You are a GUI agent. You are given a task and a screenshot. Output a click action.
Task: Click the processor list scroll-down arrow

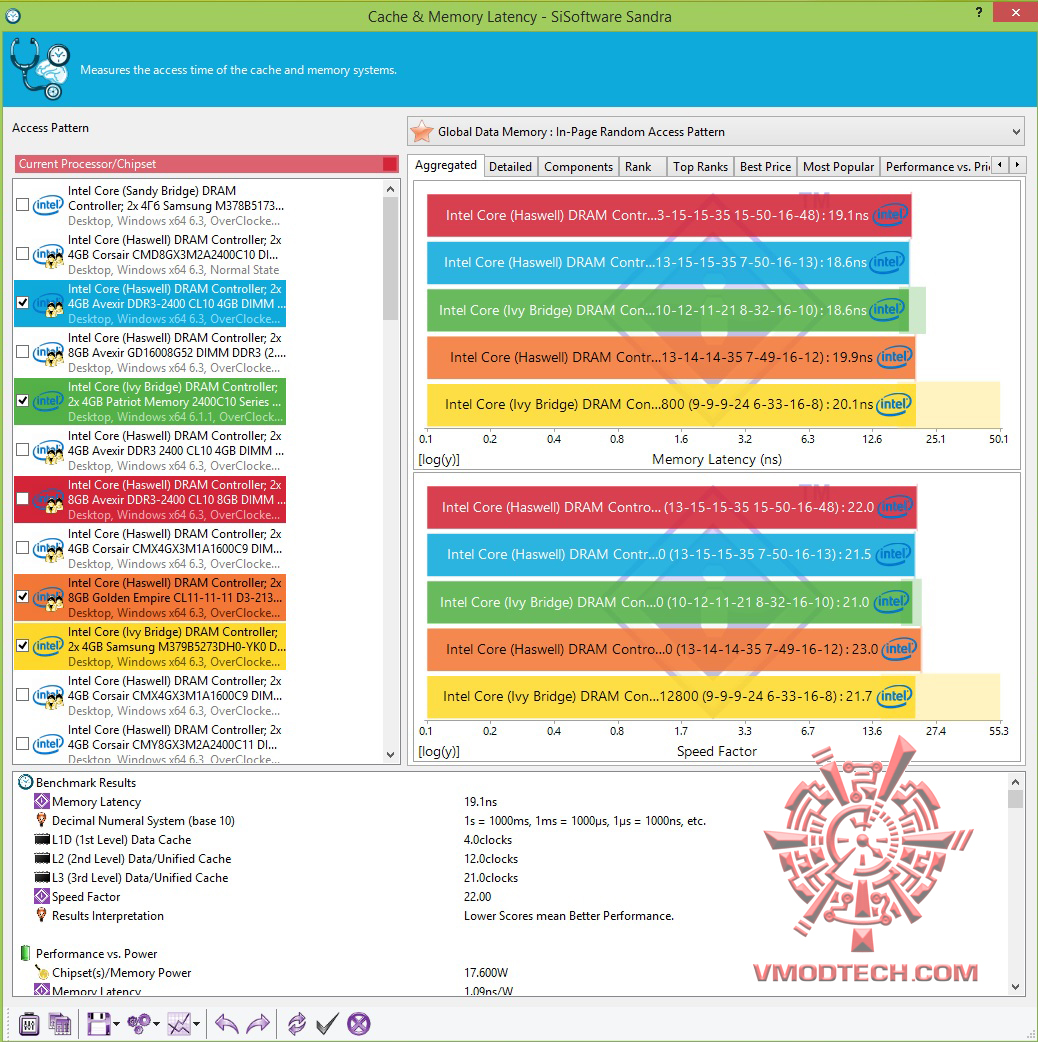point(391,755)
